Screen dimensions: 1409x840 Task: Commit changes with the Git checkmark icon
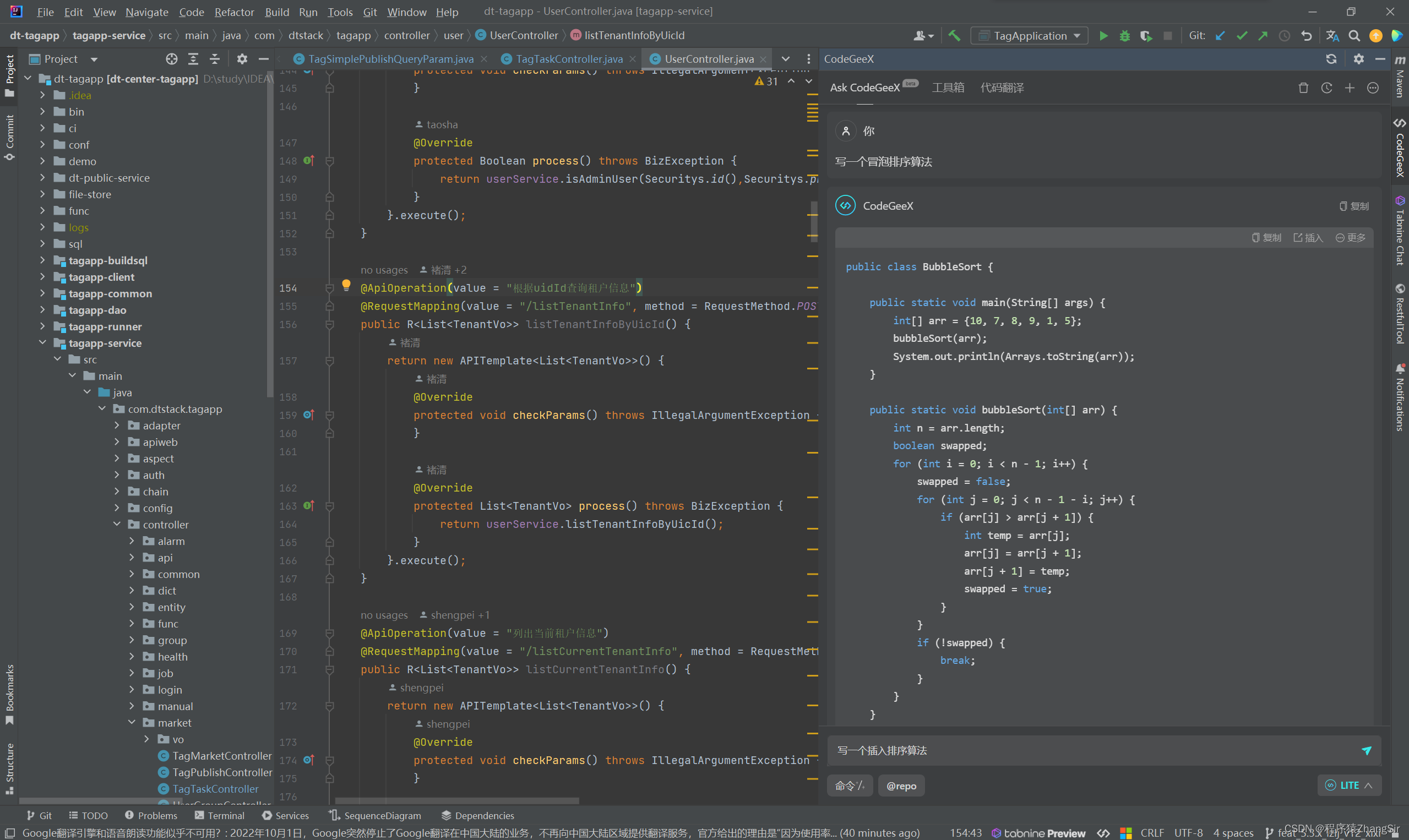click(x=1242, y=36)
